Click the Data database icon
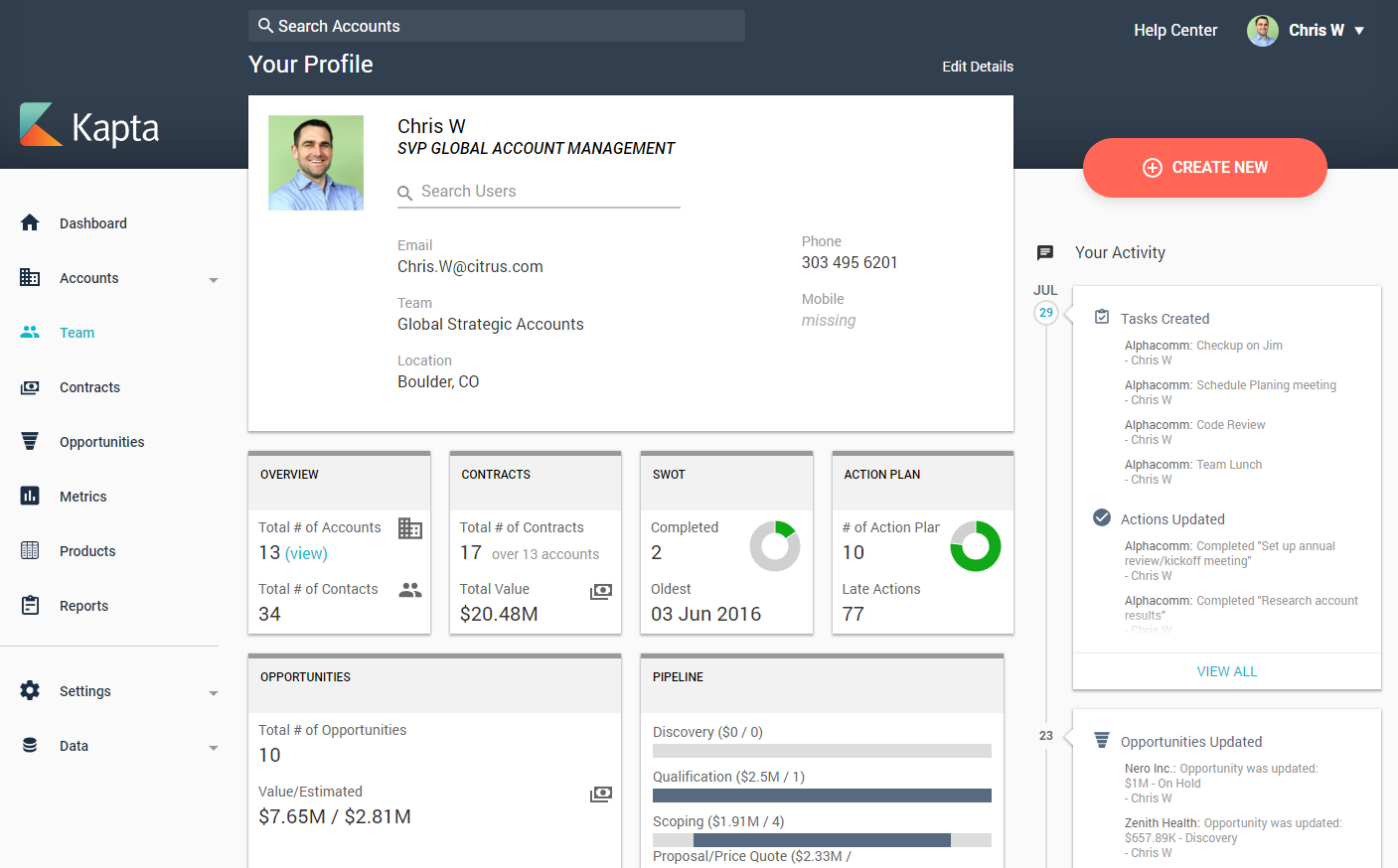 coord(30,745)
